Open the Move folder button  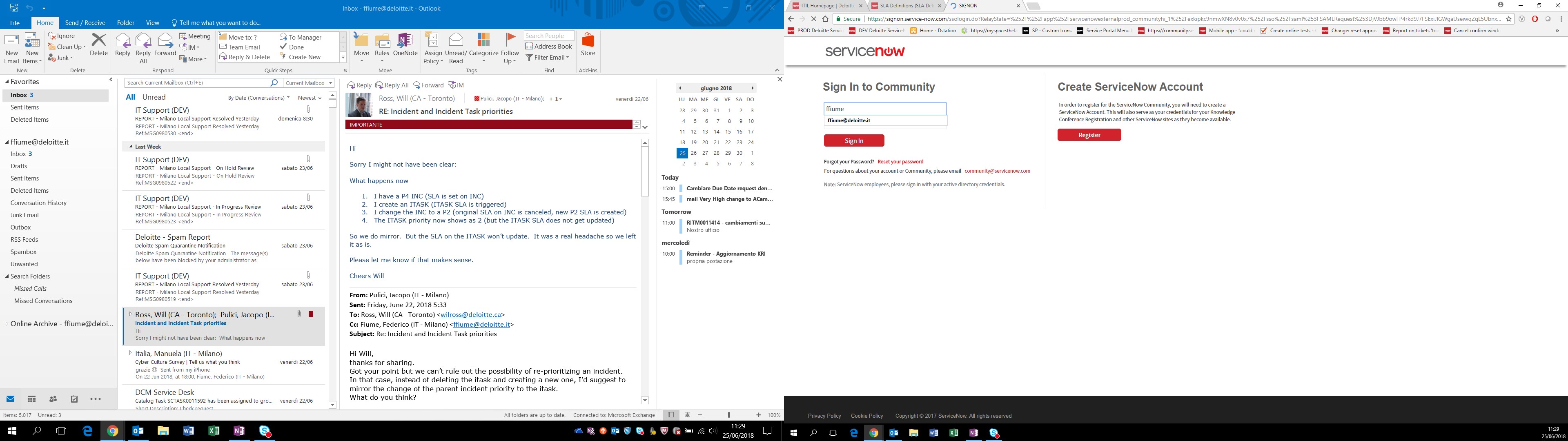361,49
